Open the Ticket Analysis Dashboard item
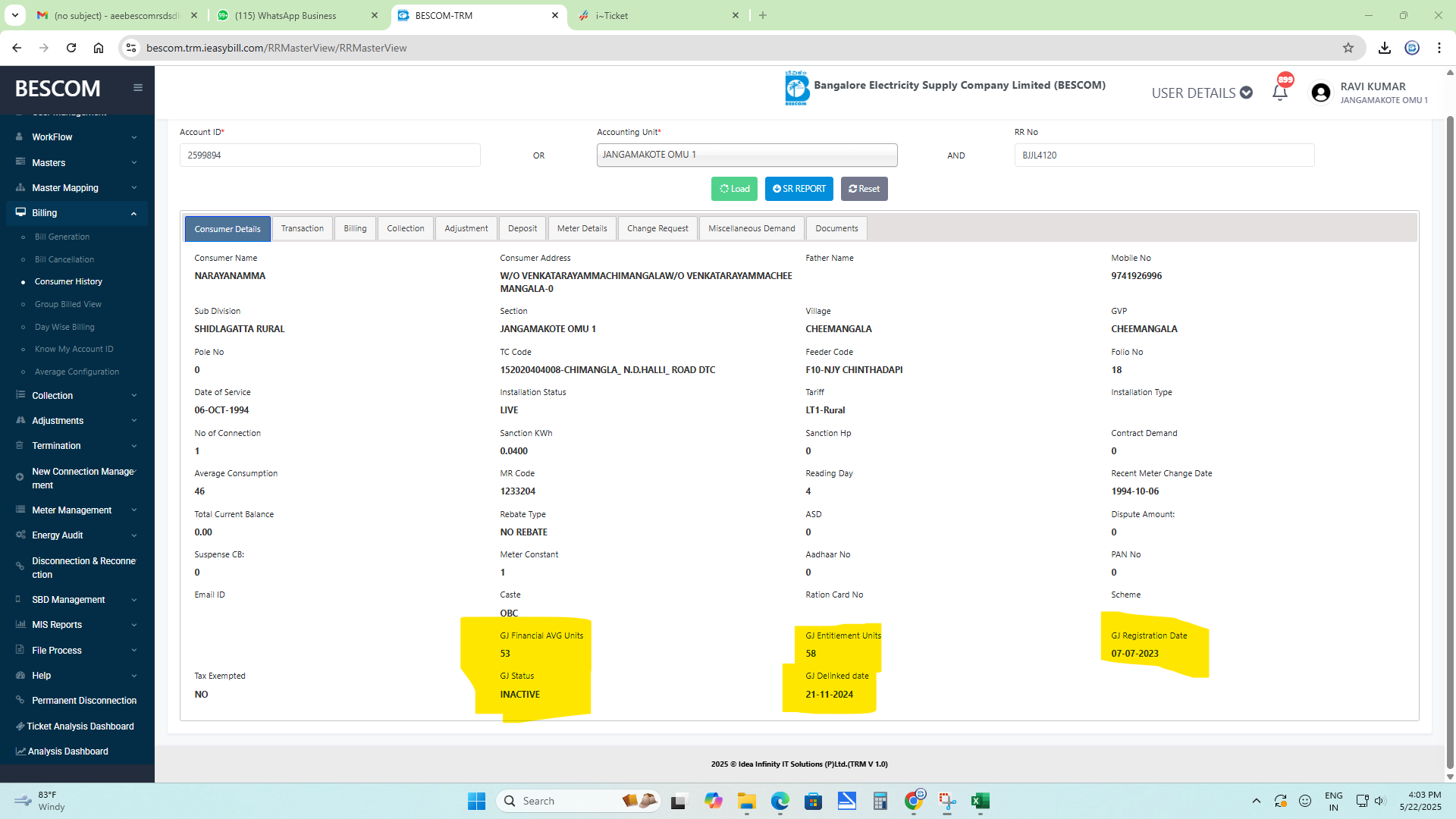This screenshot has width=1456, height=819. (x=80, y=726)
